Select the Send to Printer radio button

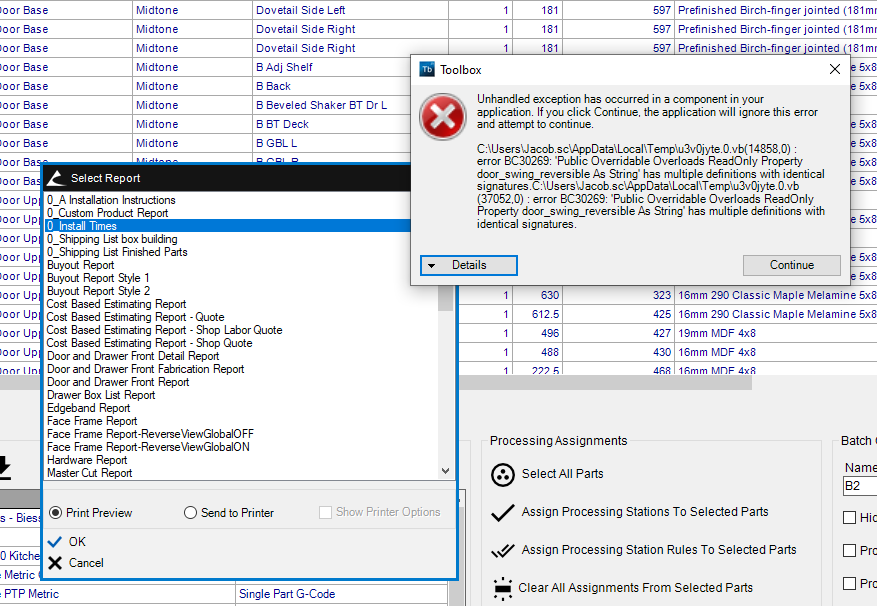pos(191,513)
